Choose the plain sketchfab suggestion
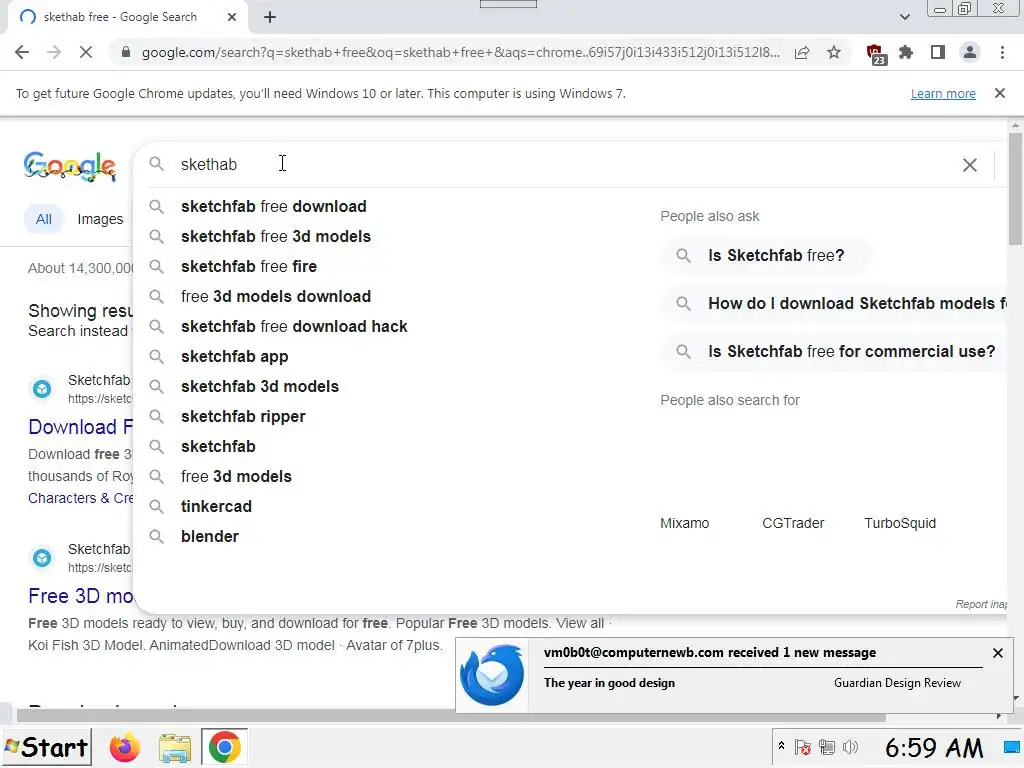 (392, 447)
